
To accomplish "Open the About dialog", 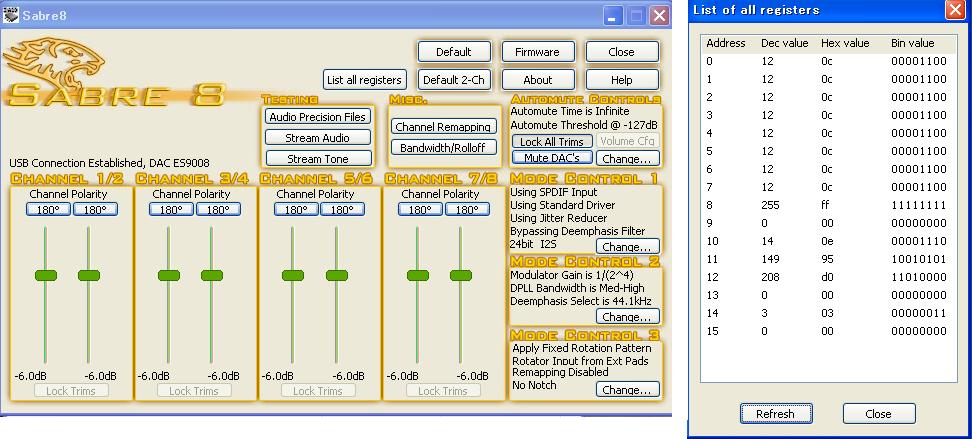I will [537, 79].
